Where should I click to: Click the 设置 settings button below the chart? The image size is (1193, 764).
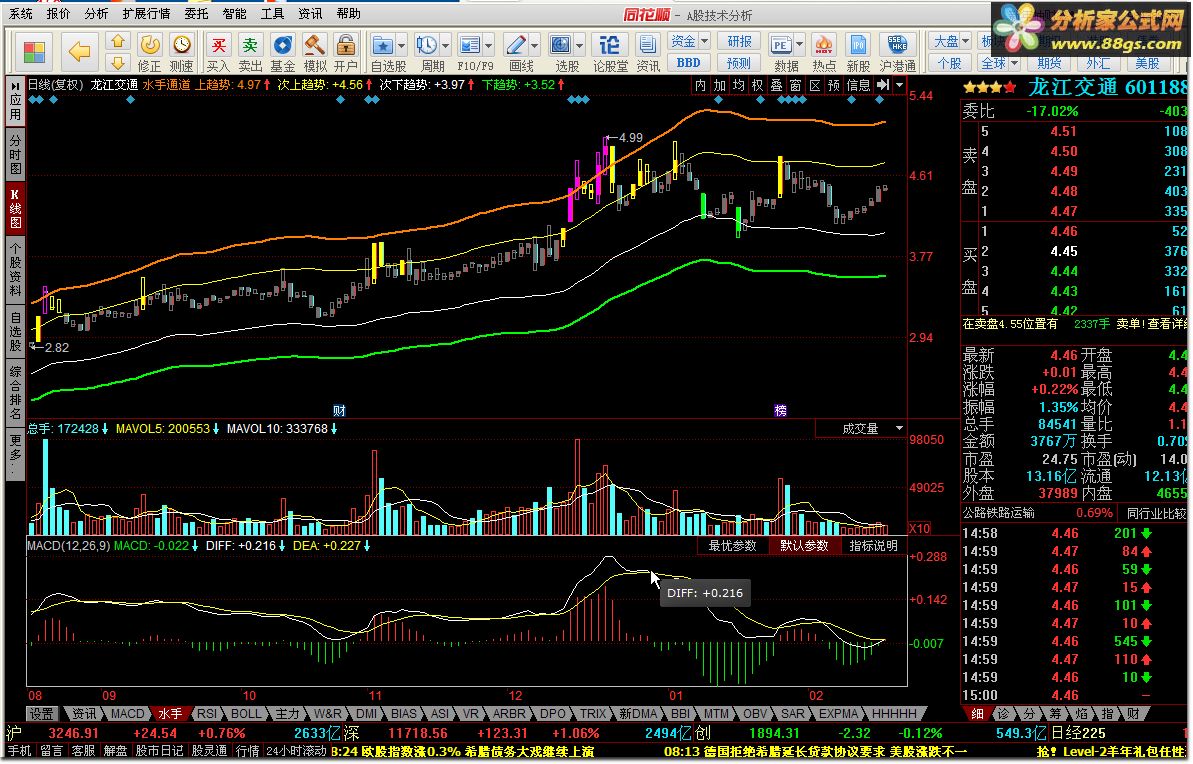(42, 714)
